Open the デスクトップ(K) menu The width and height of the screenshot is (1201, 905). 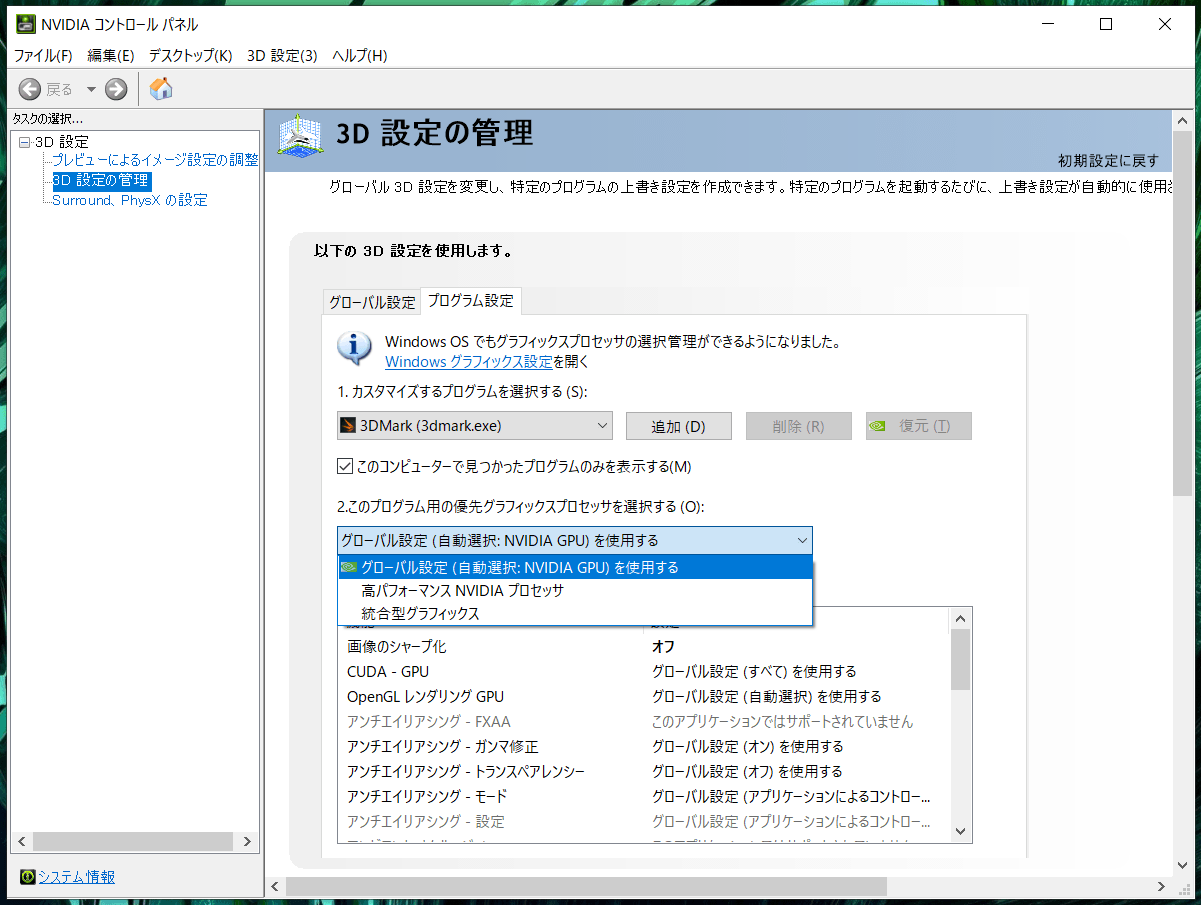pos(190,56)
